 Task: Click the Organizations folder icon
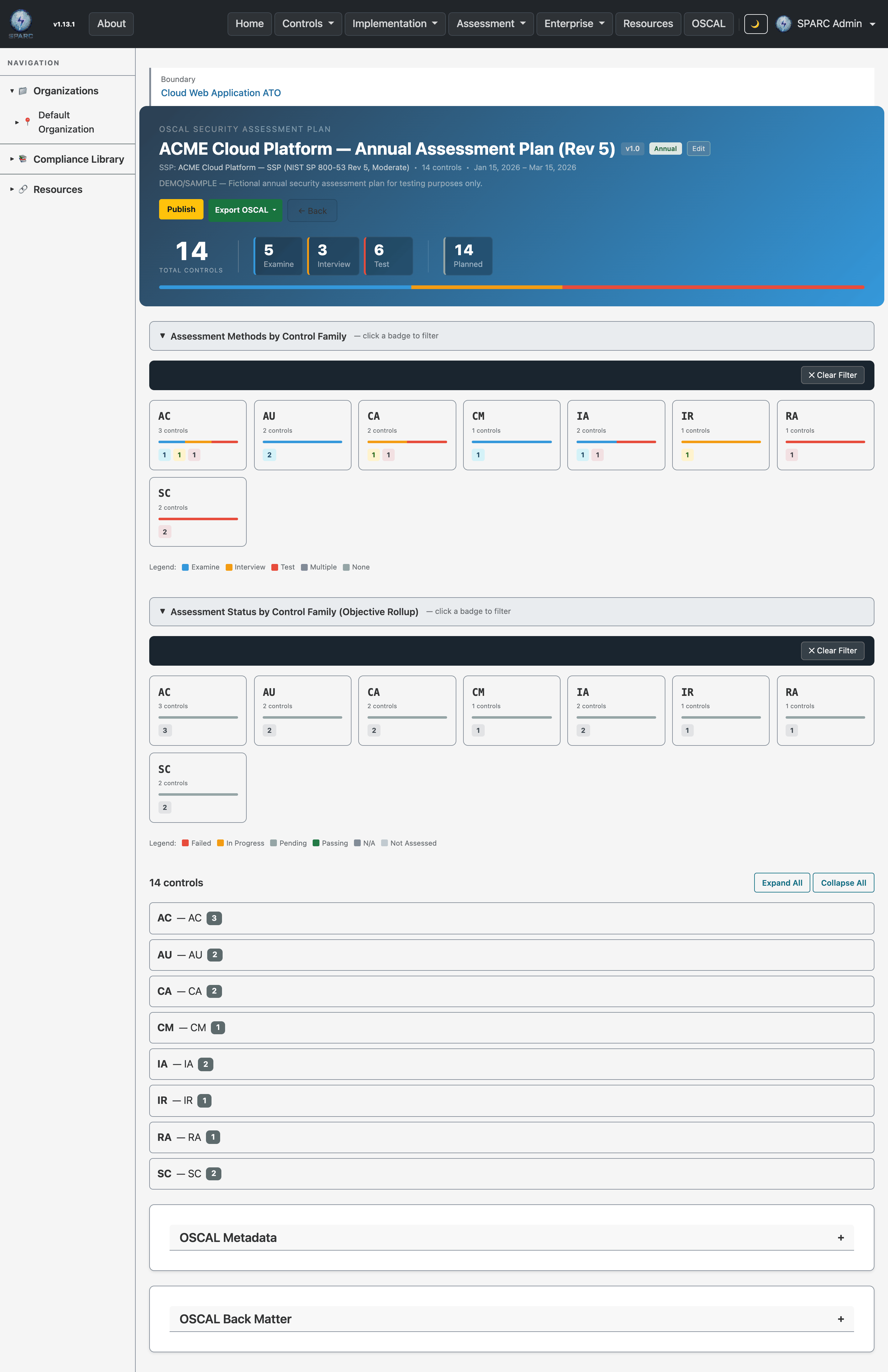[23, 91]
